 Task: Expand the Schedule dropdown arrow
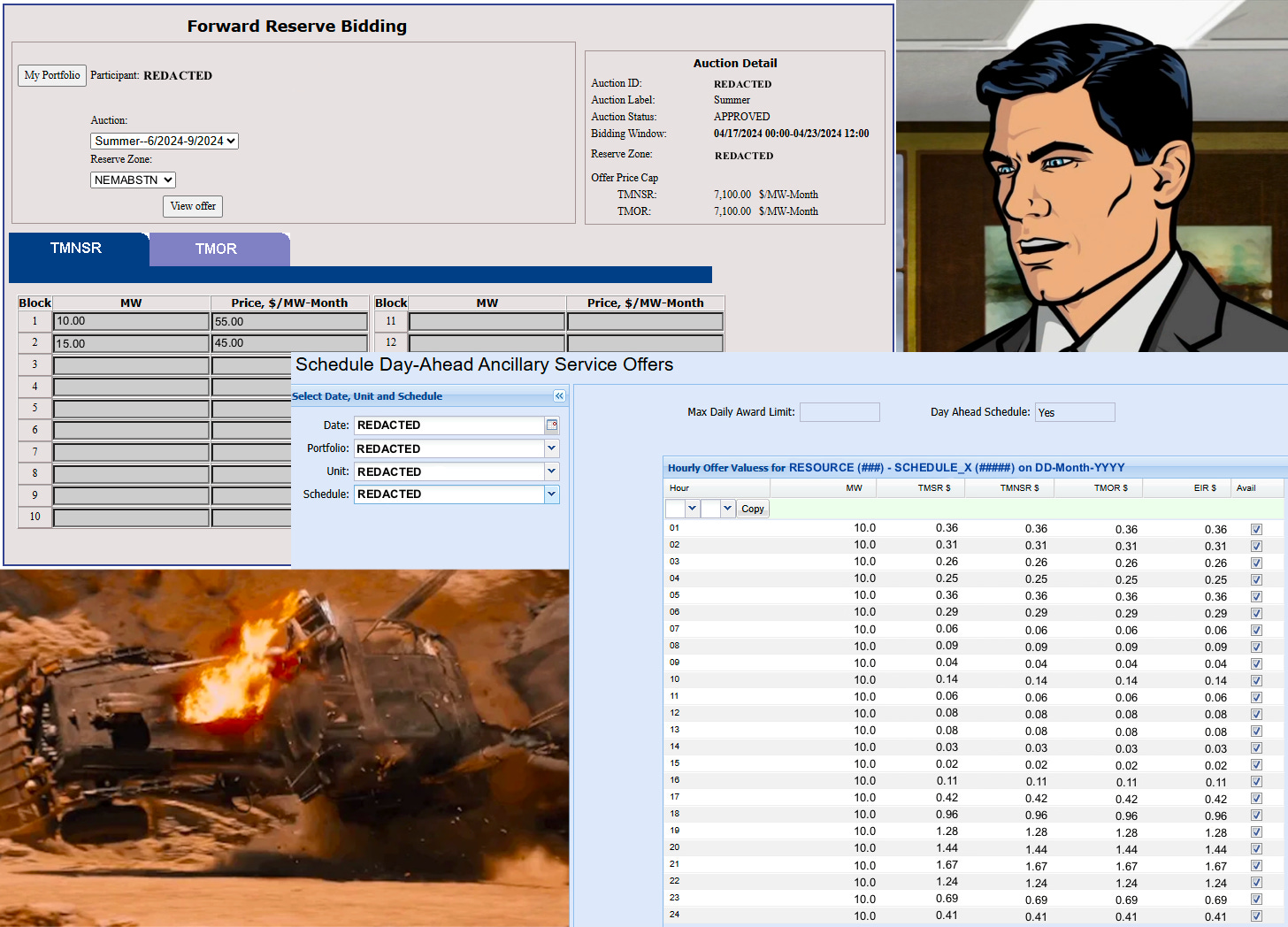pyautogui.click(x=552, y=494)
